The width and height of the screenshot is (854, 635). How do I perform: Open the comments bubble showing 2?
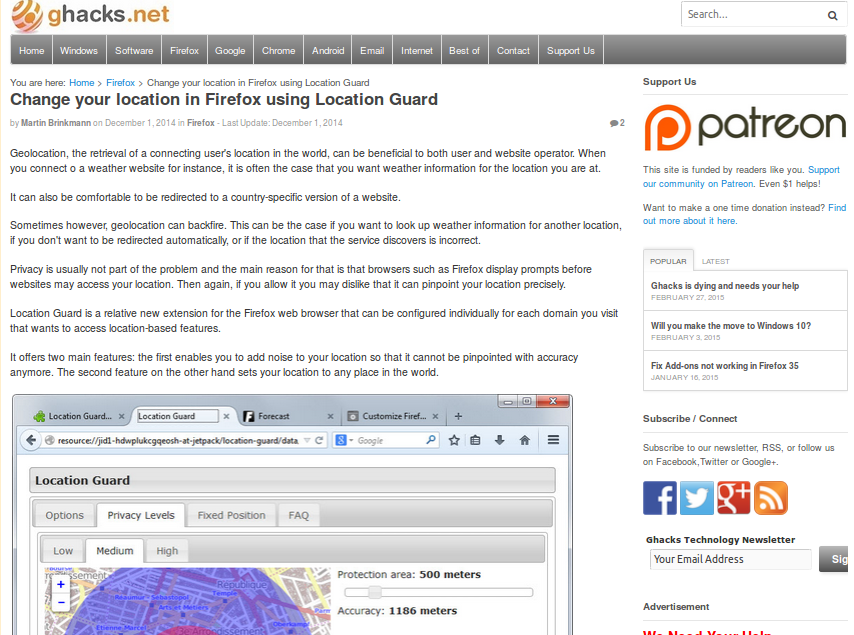[617, 123]
